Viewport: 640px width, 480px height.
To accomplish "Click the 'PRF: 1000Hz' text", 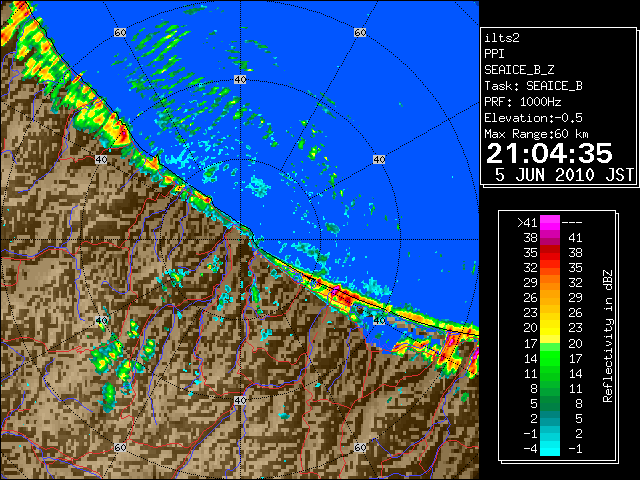I will (523, 102).
